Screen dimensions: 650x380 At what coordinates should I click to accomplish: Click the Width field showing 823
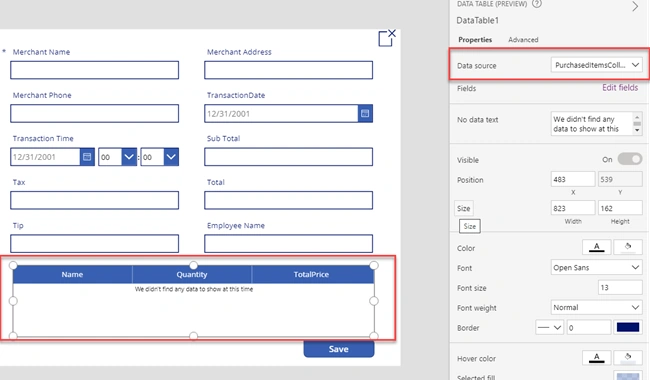coord(572,208)
